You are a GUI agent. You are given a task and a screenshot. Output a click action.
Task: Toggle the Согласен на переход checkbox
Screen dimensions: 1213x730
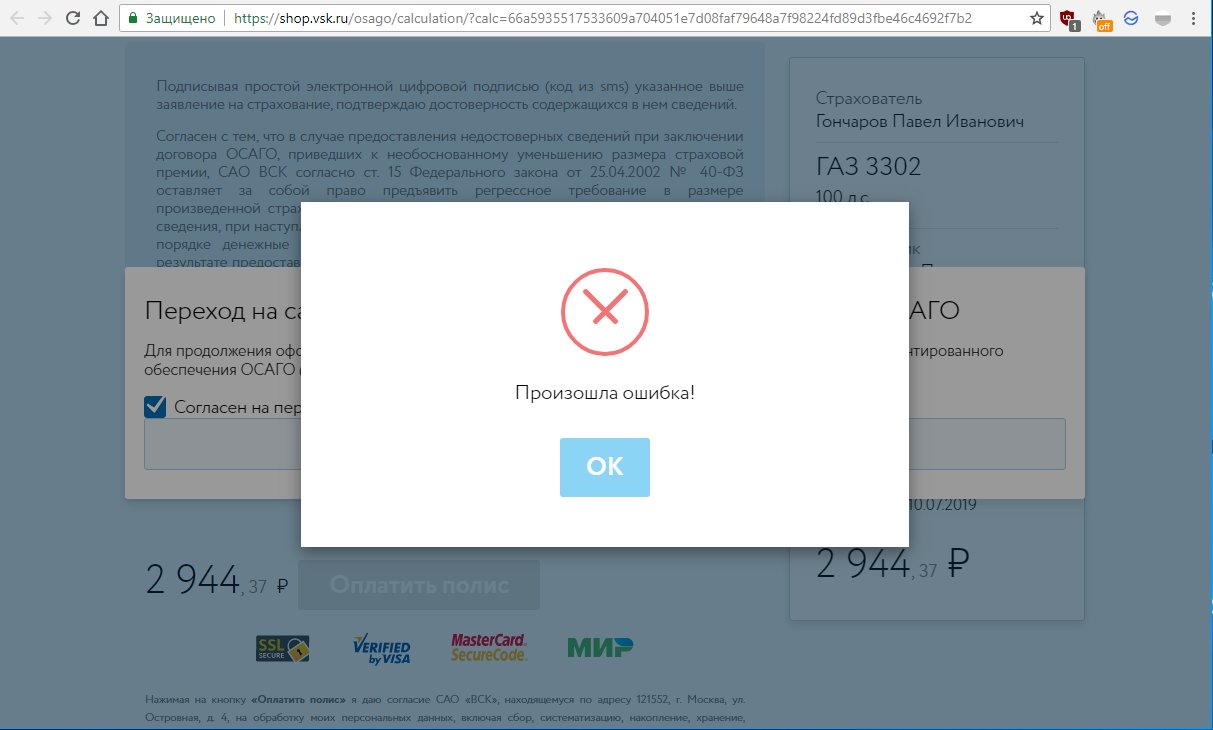click(155, 407)
